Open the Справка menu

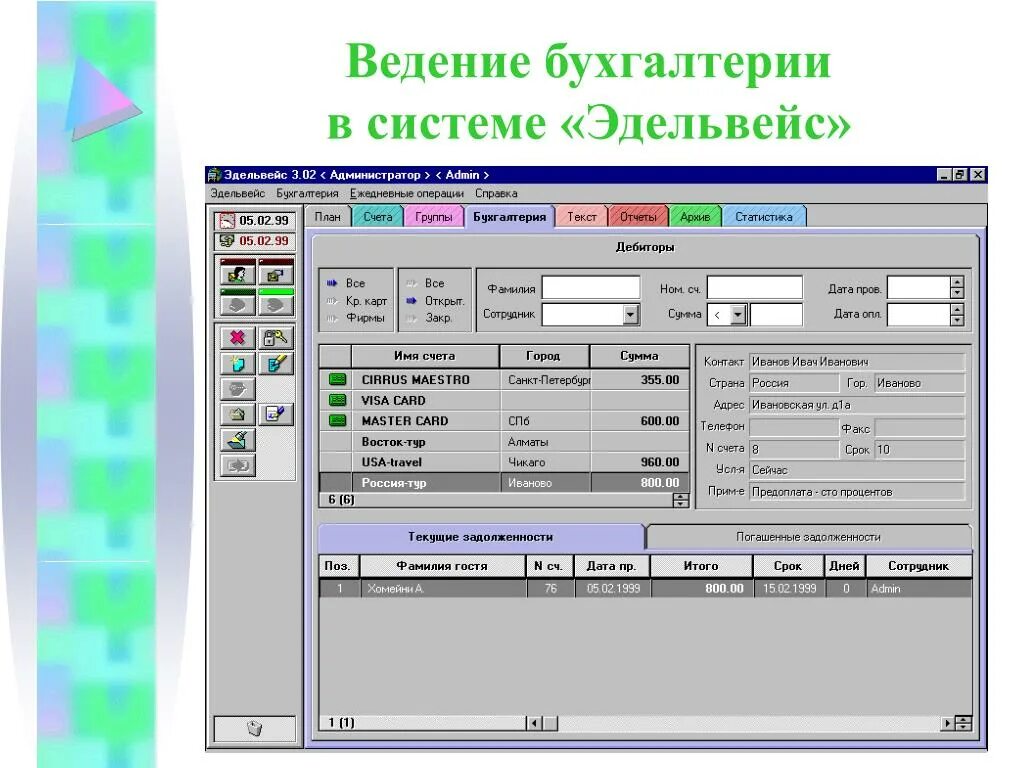coord(496,193)
